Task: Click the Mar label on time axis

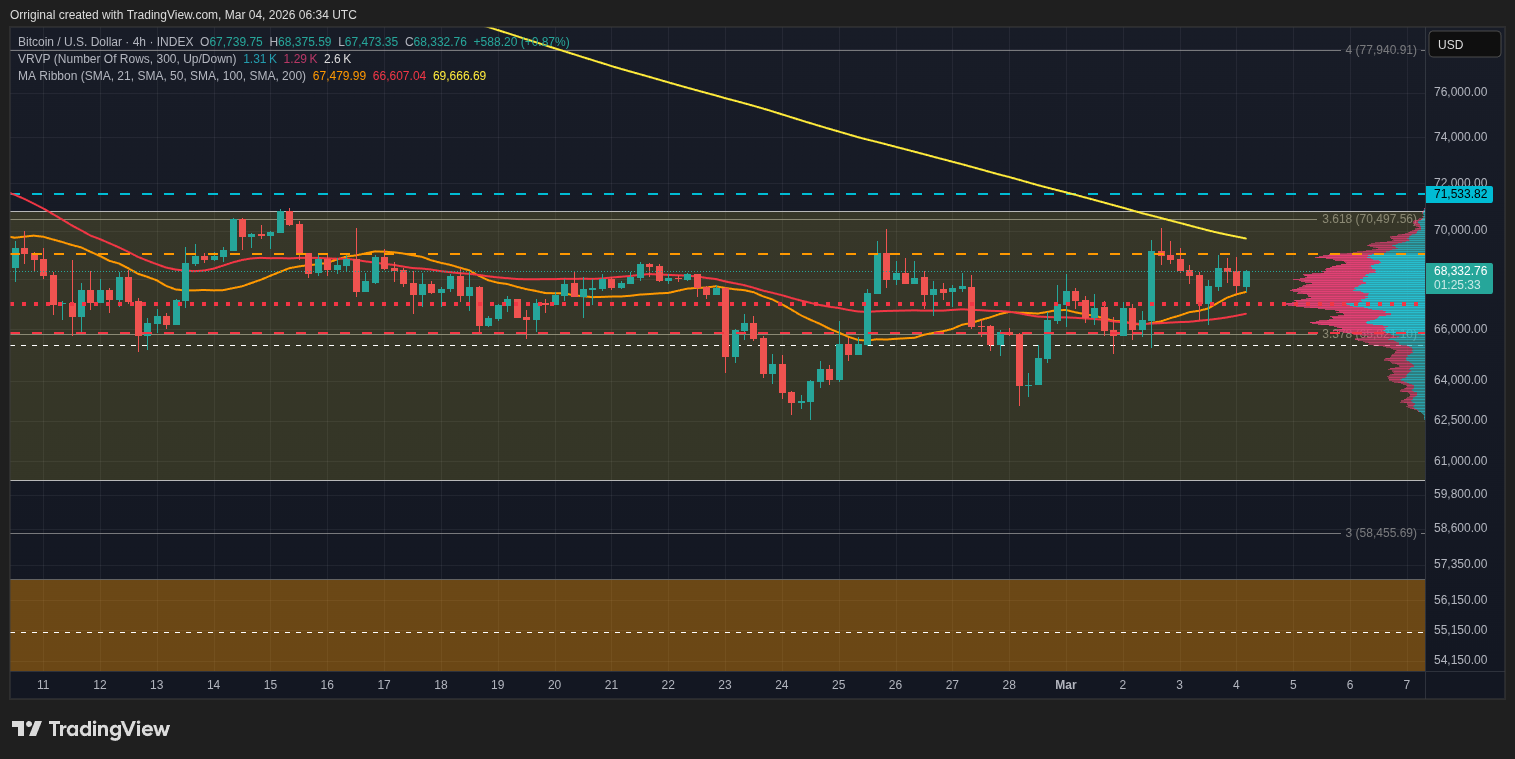Action: (x=1066, y=685)
